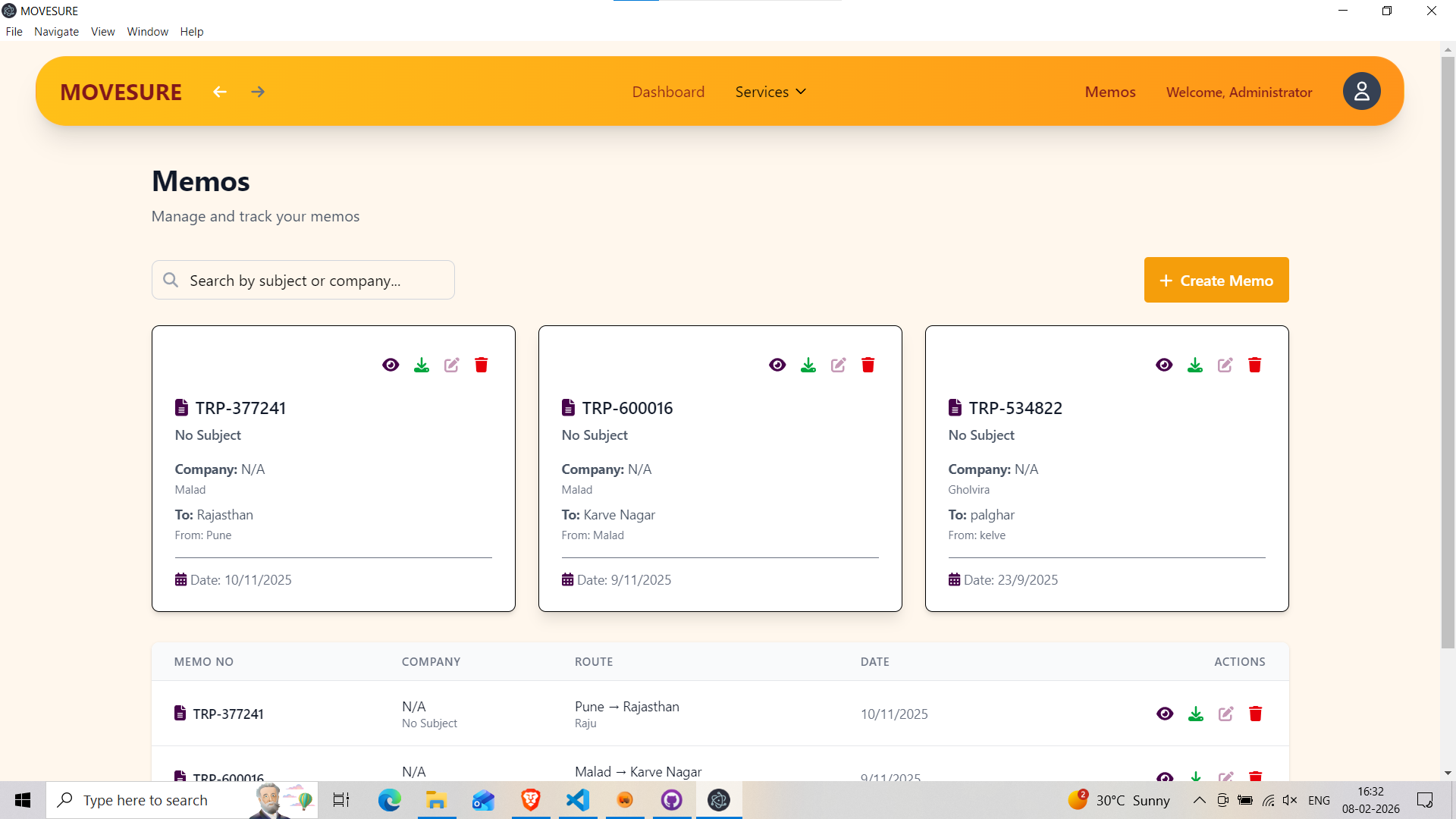Edit the TRP-377241 memo card

[x=451, y=365]
